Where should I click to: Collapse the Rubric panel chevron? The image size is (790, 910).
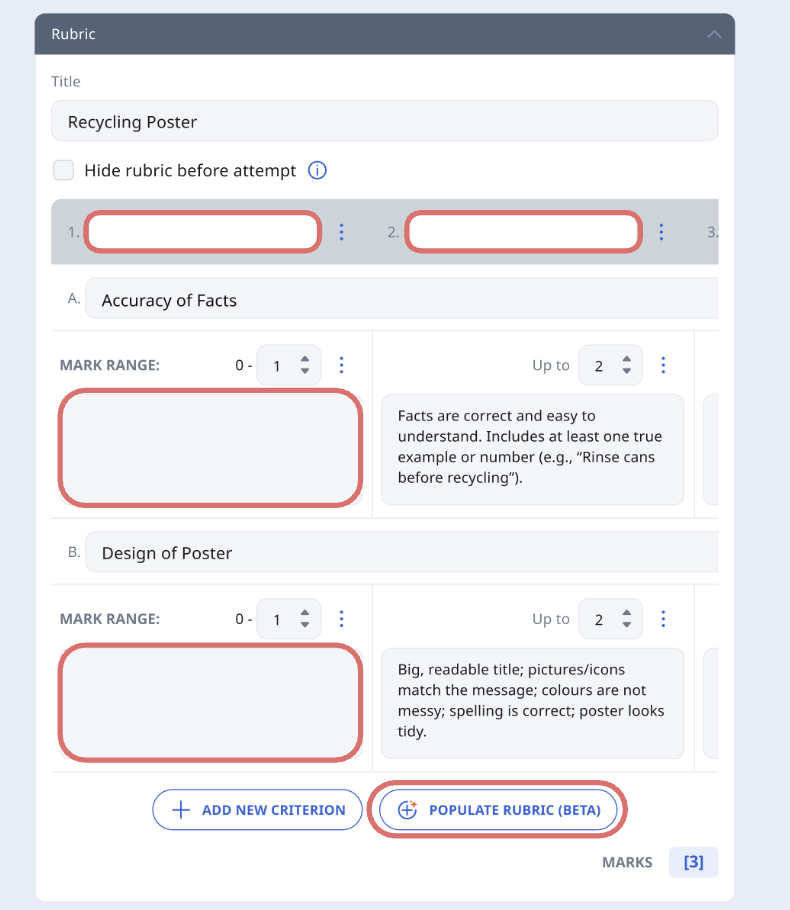pyautogui.click(x=713, y=34)
